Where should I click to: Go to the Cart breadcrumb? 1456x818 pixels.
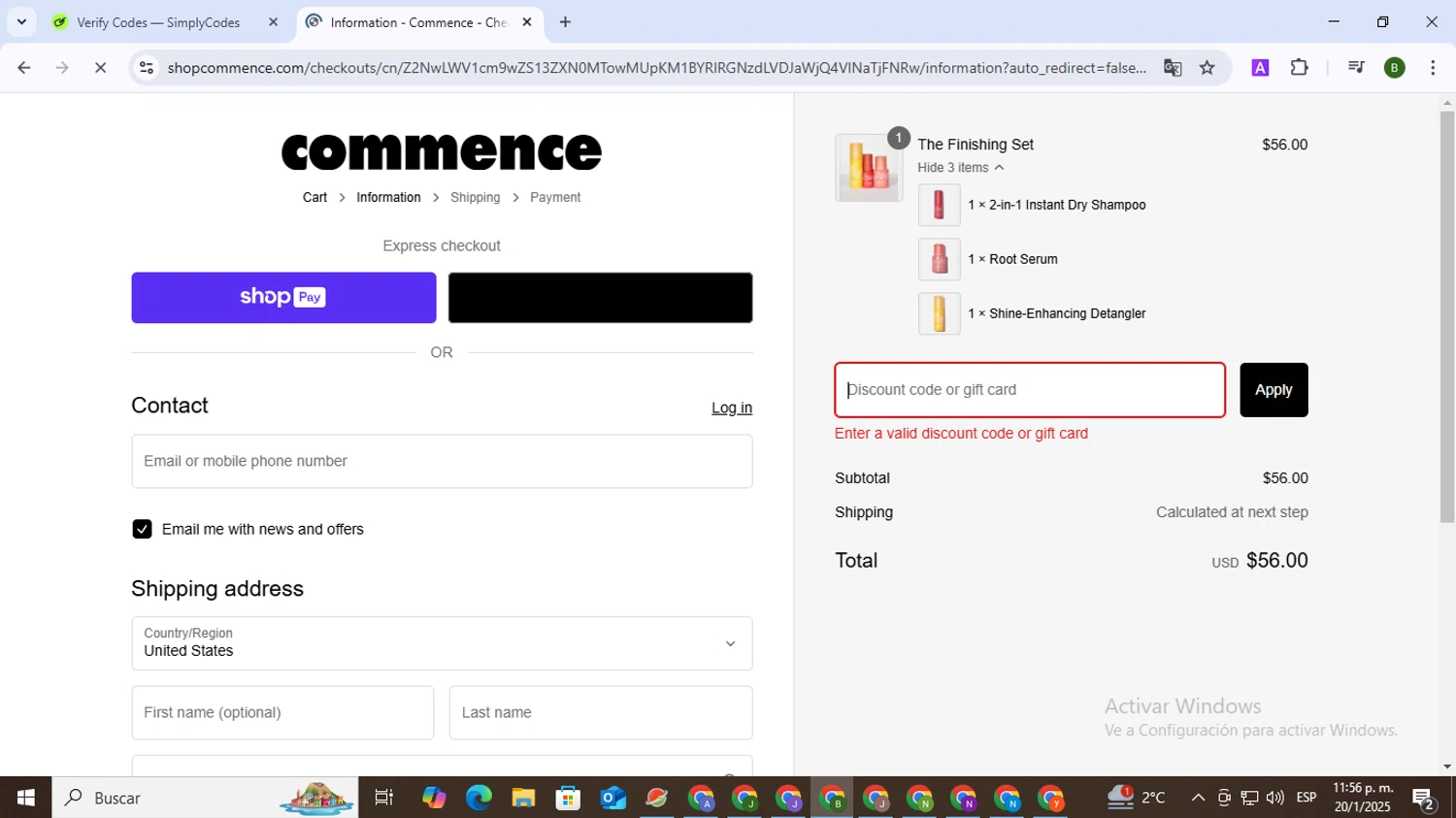tap(314, 197)
